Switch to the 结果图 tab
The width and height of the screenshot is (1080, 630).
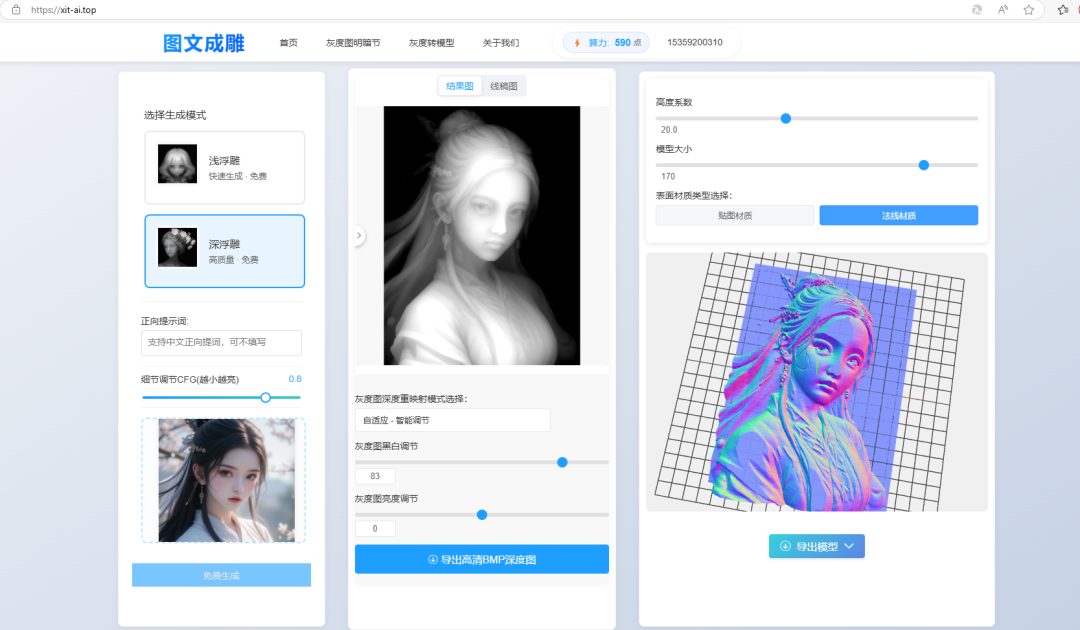point(459,86)
